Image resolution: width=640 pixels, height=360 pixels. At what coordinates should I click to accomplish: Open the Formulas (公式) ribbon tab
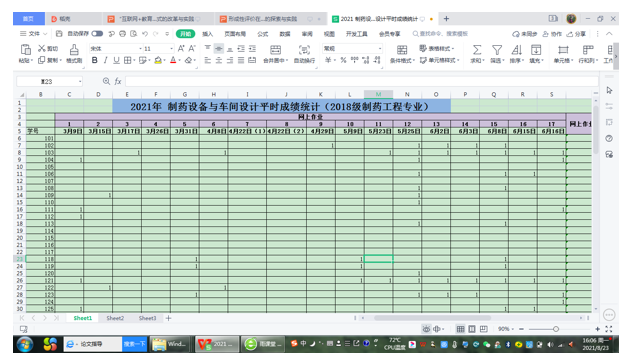[x=262, y=34]
